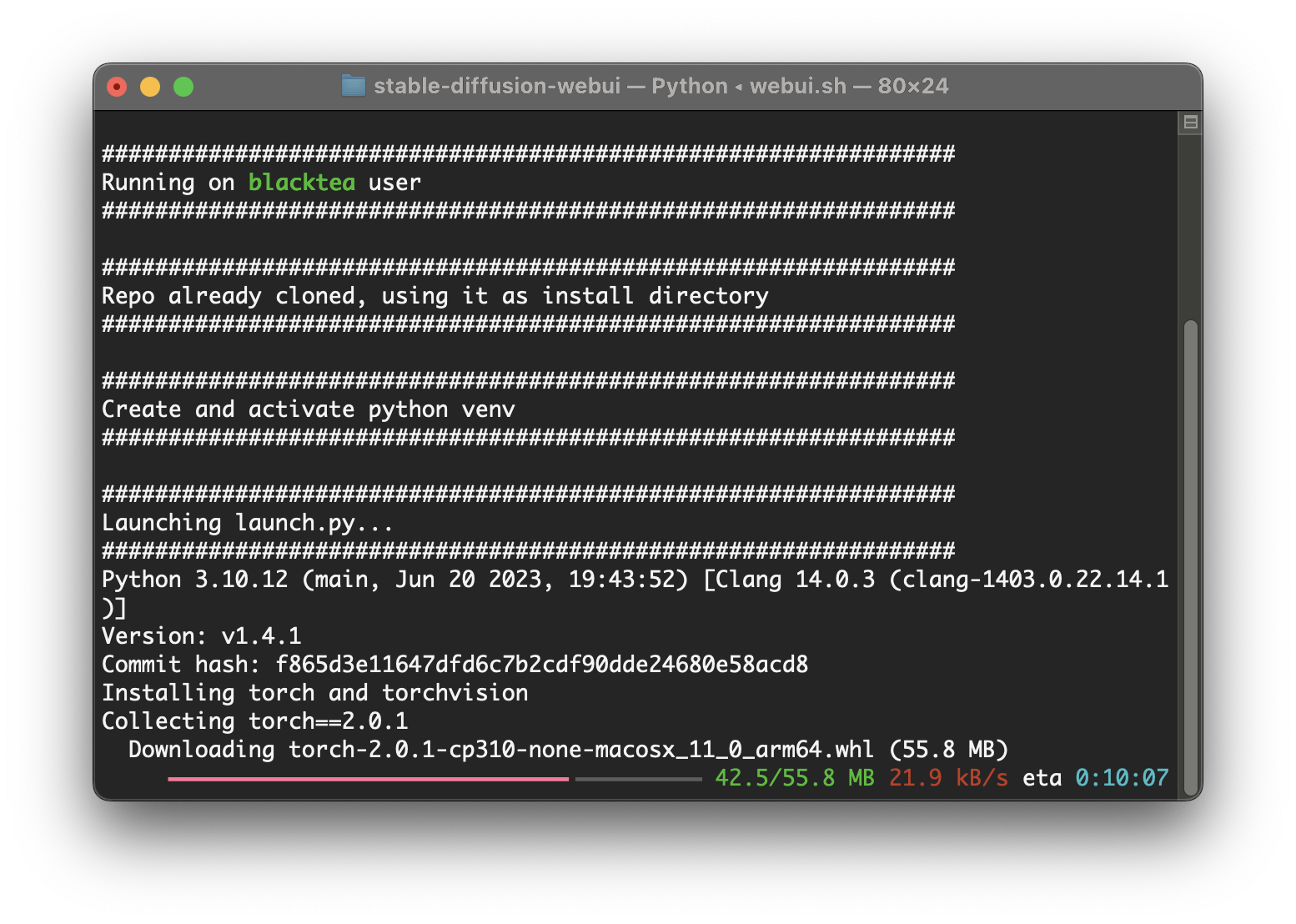Click the line 'Repo already cloned, using it as install directory'
The image size is (1296, 924).
pyautogui.click(x=435, y=296)
